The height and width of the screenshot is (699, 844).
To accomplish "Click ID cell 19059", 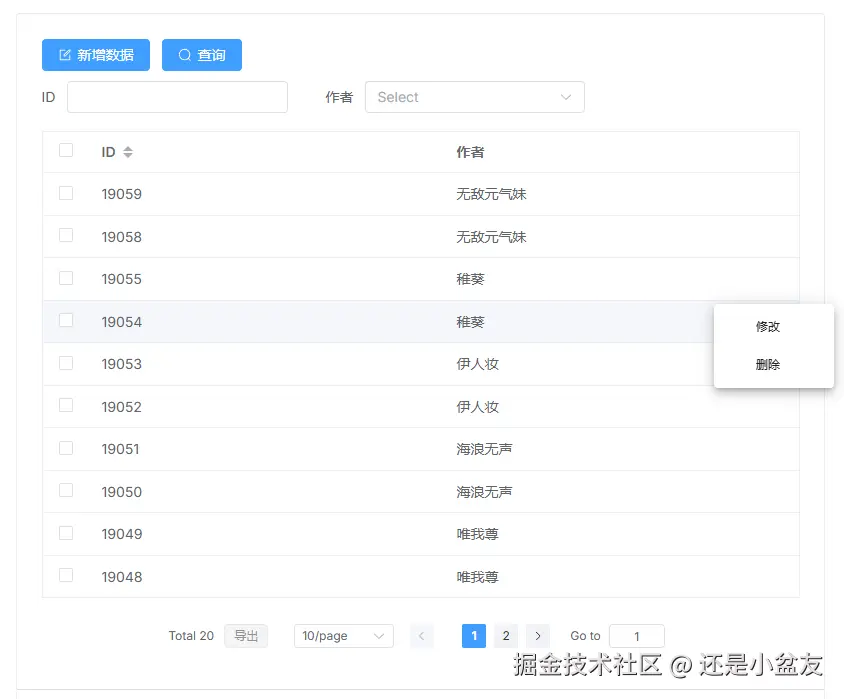I will point(122,194).
